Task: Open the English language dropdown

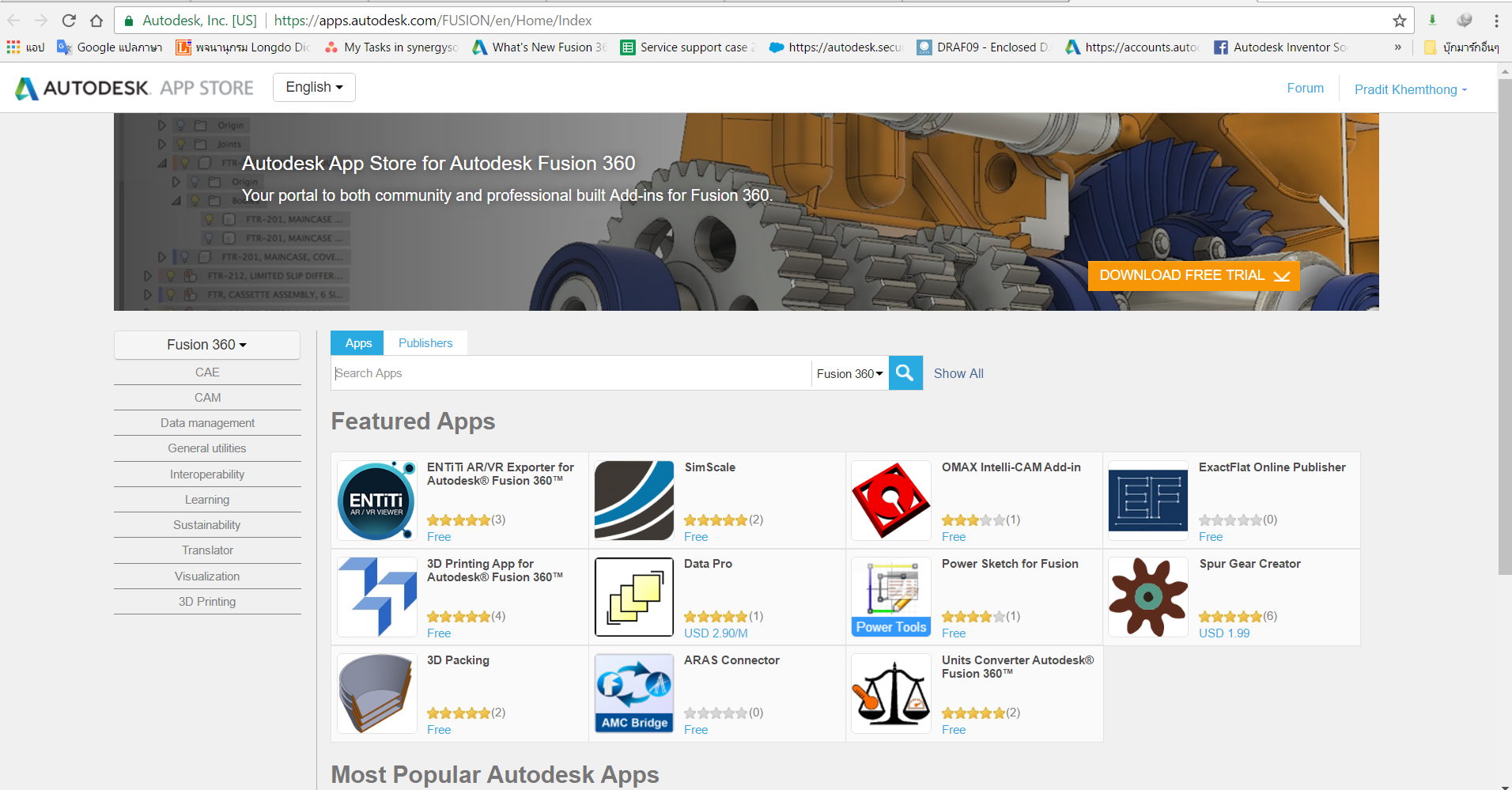Action: coord(313,87)
